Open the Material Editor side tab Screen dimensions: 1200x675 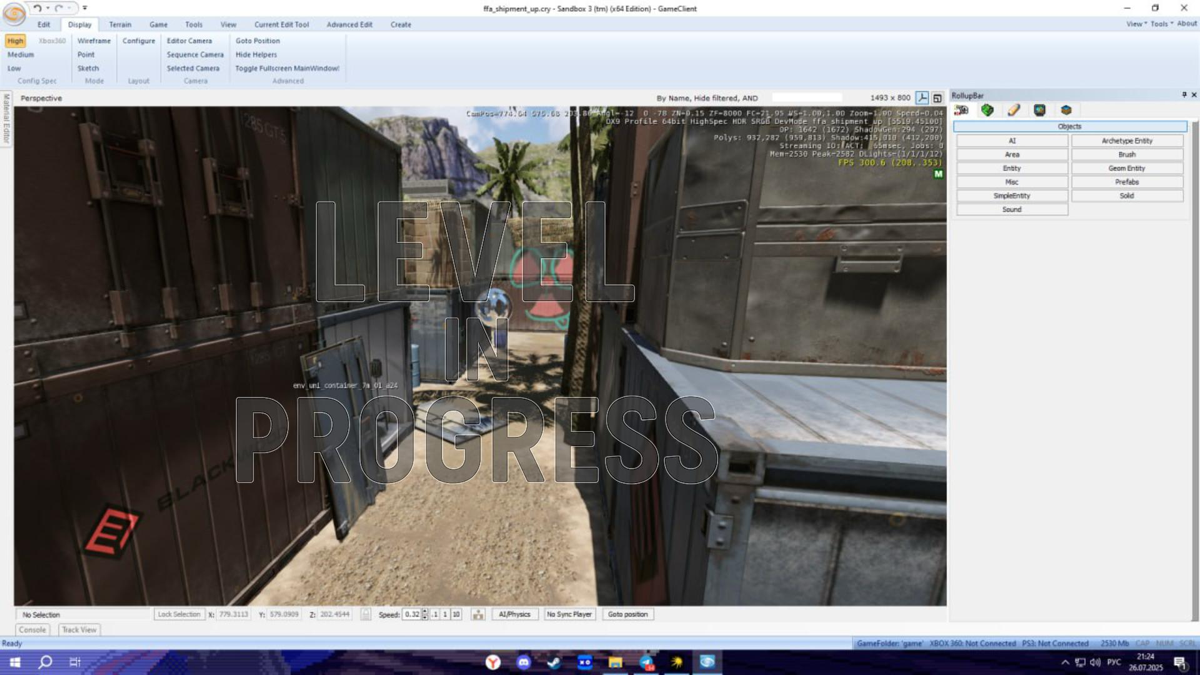(x=5, y=119)
